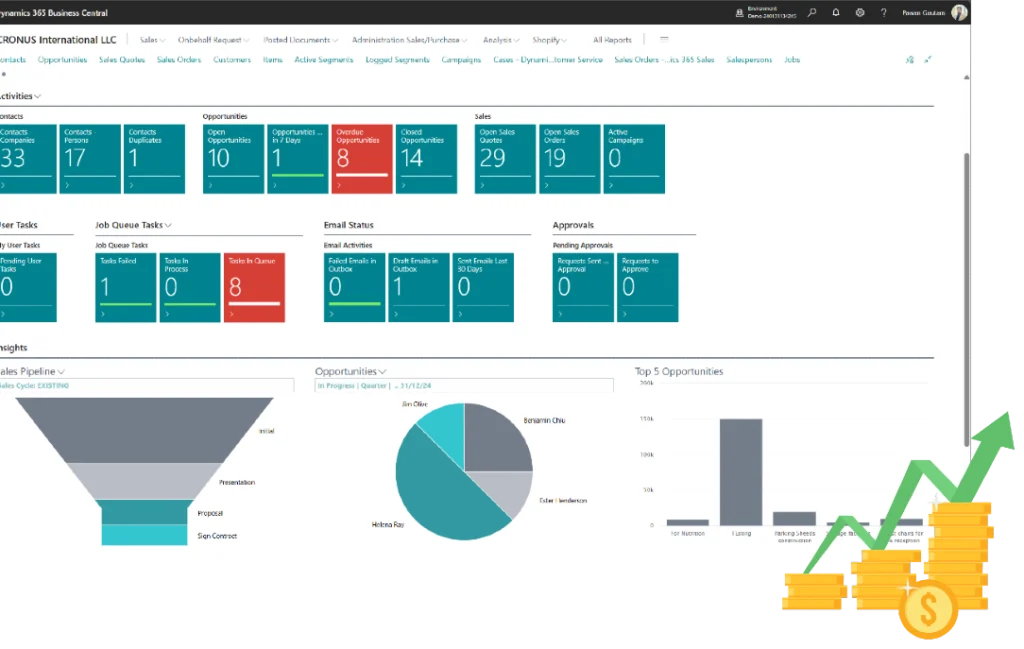Open the Tasks In Queue red tile
This screenshot has height=649, width=1024.
(254, 287)
